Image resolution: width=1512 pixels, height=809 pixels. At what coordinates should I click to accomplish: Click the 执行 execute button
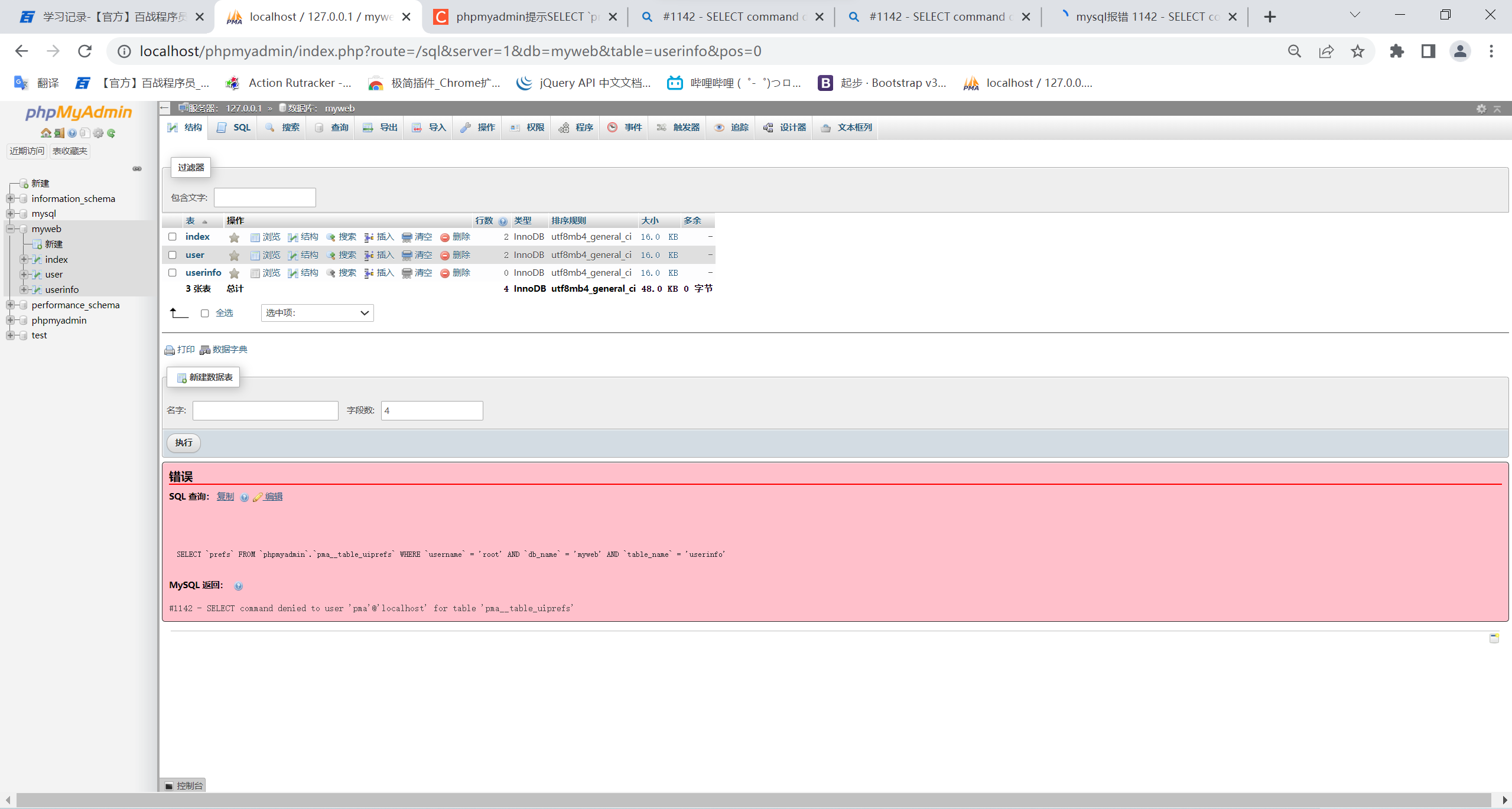184,443
